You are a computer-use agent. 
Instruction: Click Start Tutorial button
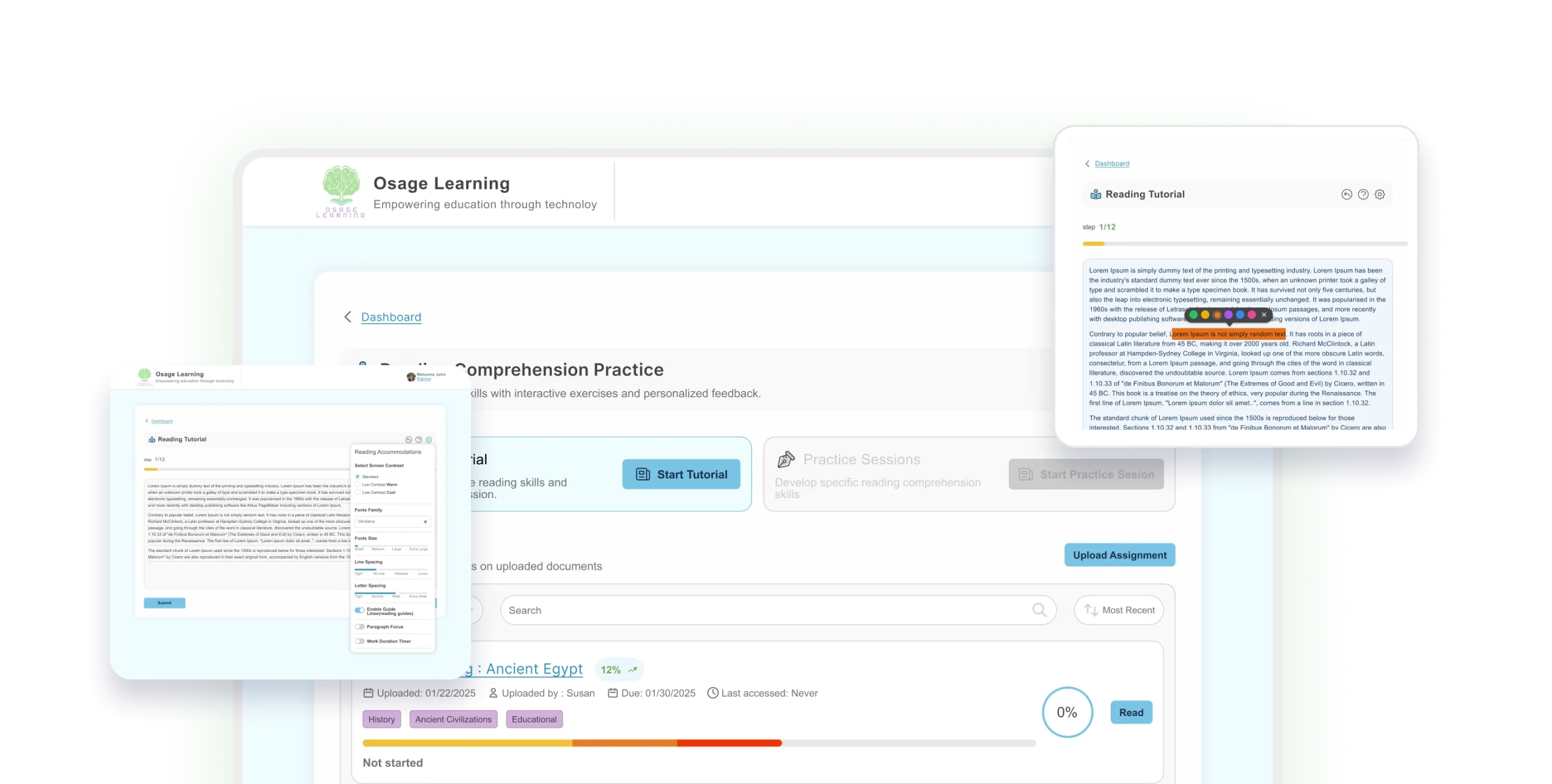681,474
